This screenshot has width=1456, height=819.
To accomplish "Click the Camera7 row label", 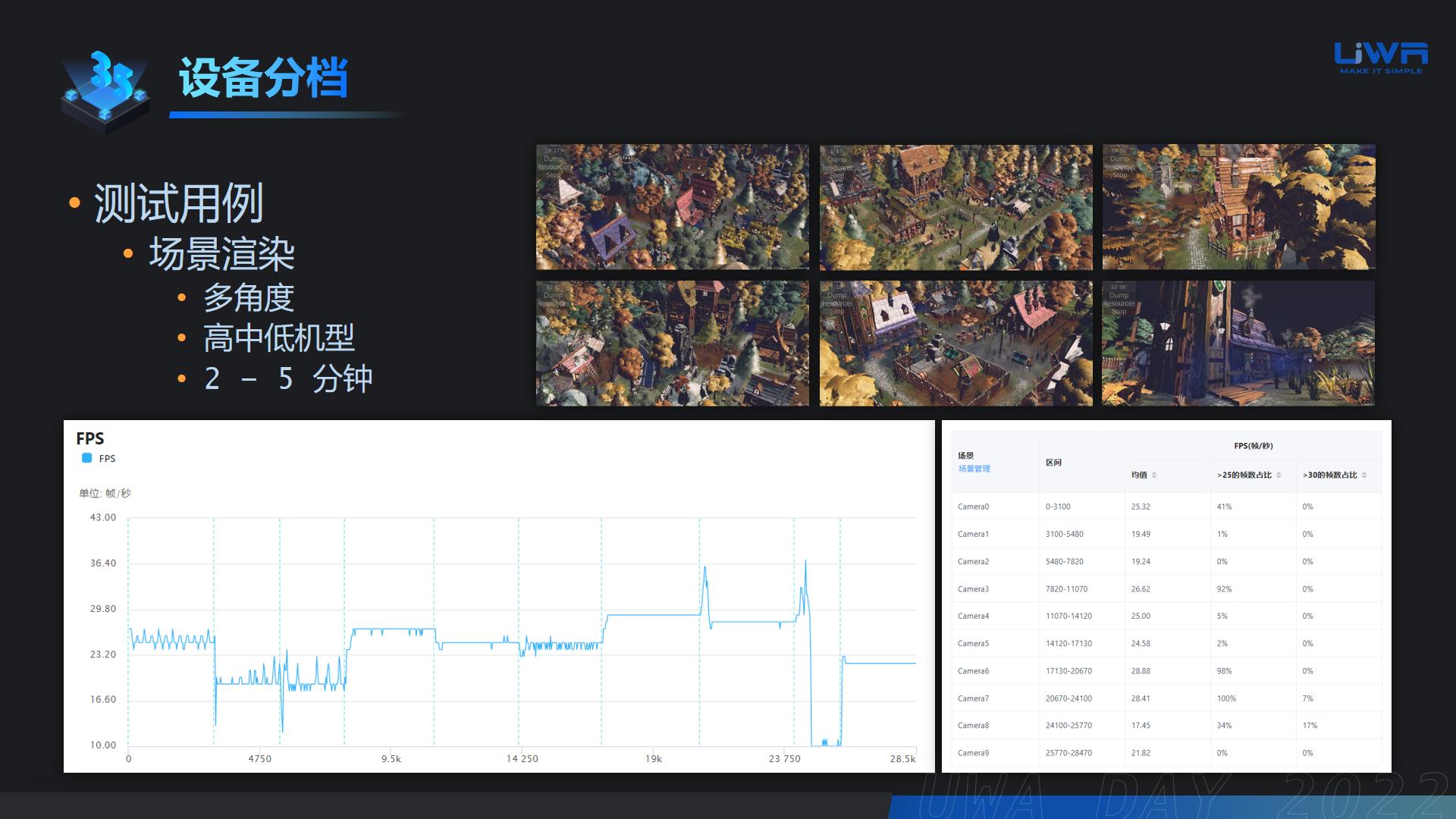I will [x=973, y=698].
